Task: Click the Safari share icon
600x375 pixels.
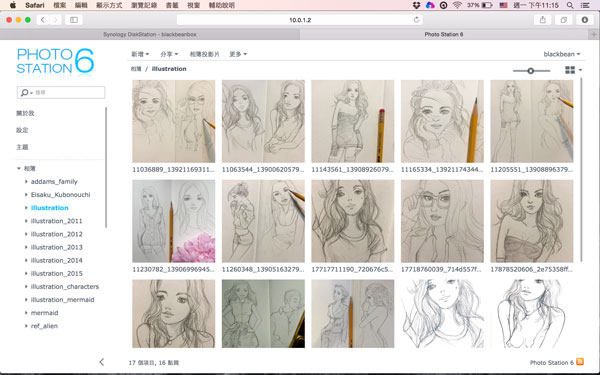Action: coord(543,20)
